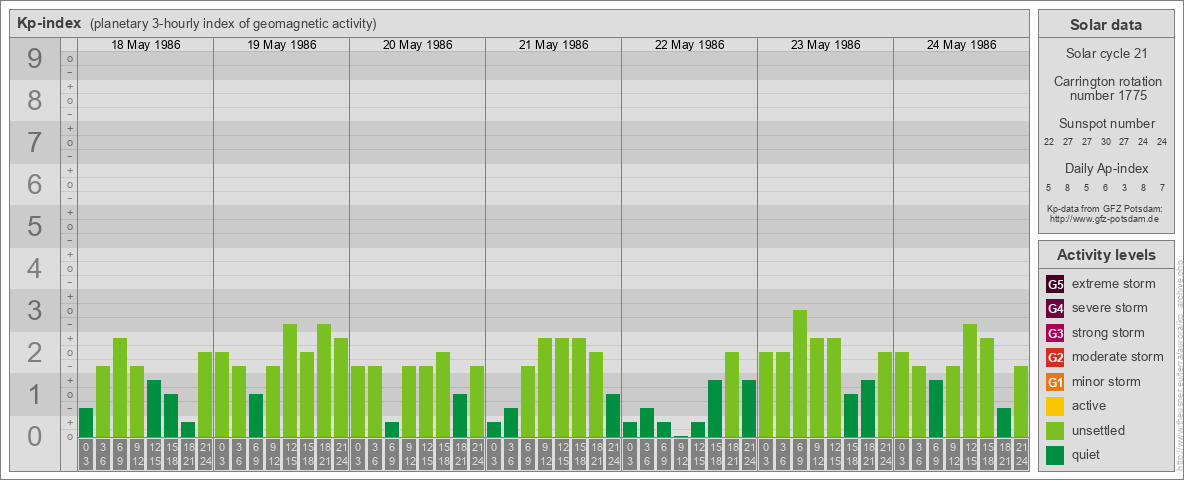Click the 22 May 1986 date header
This screenshot has height=480, width=1184.
click(x=689, y=45)
